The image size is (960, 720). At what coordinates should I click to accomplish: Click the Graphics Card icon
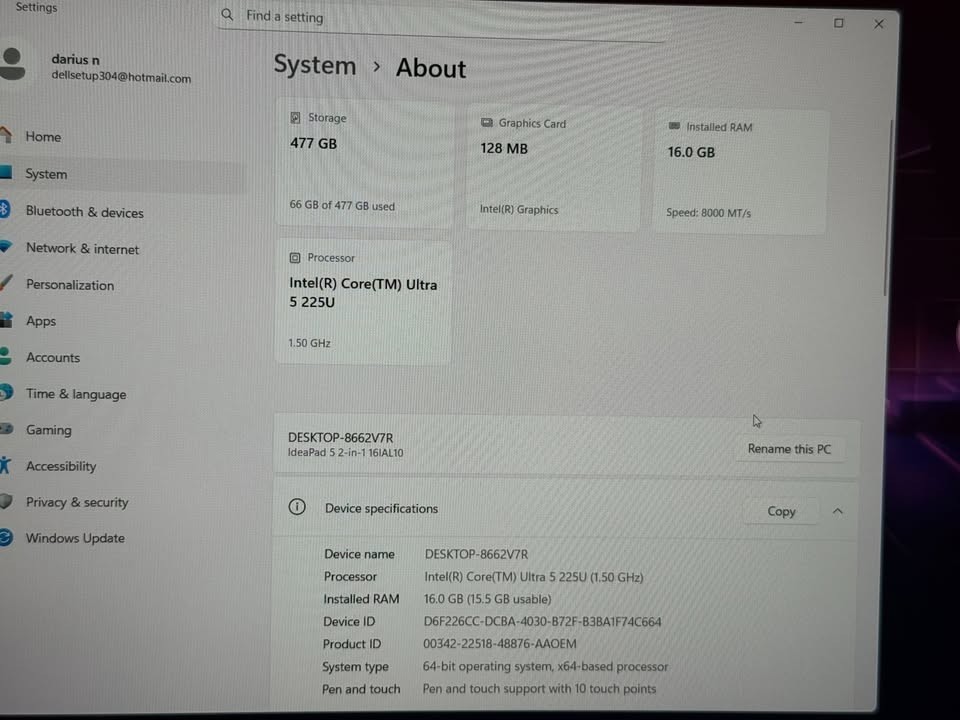(487, 122)
